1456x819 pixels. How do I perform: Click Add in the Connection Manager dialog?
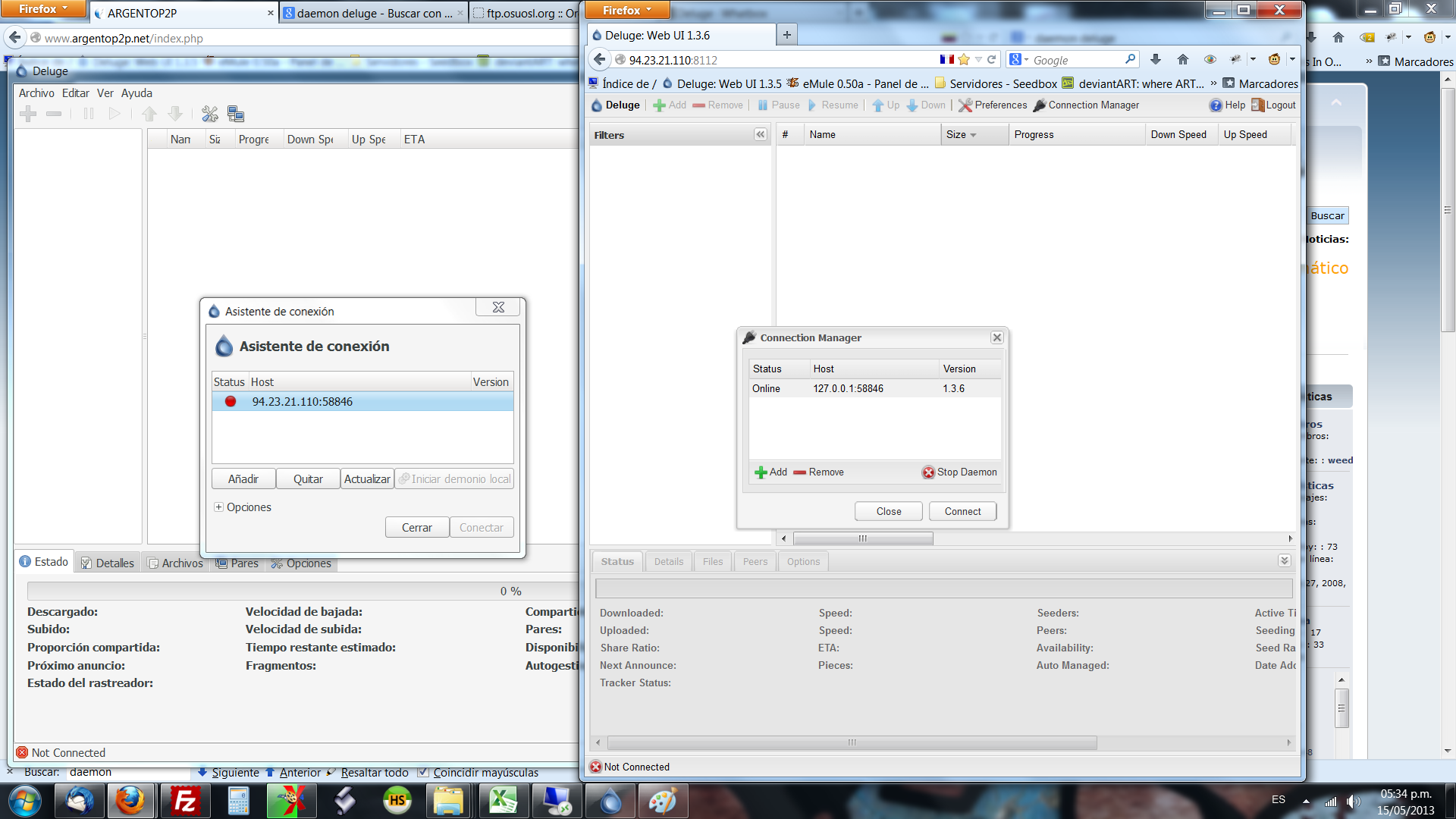(x=770, y=472)
